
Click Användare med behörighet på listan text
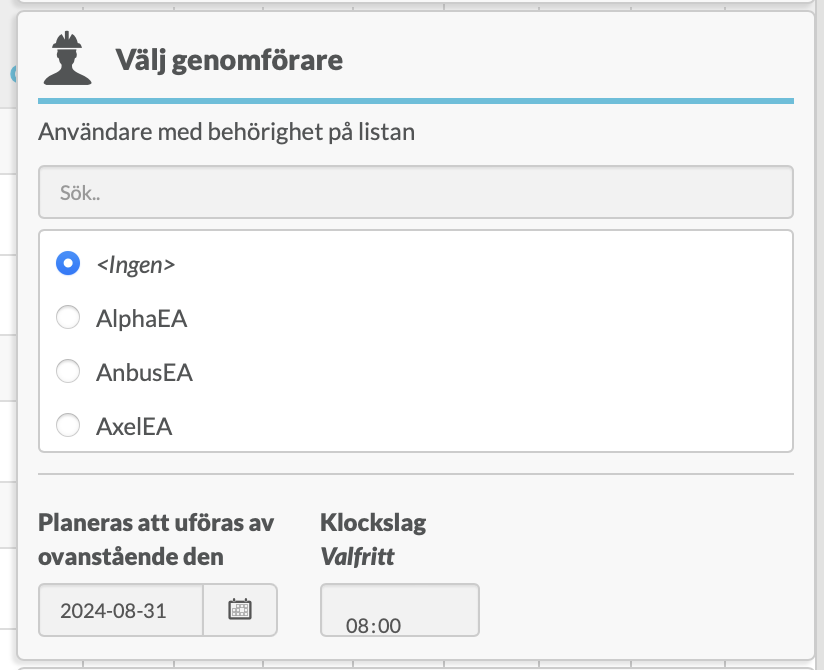pos(226,131)
